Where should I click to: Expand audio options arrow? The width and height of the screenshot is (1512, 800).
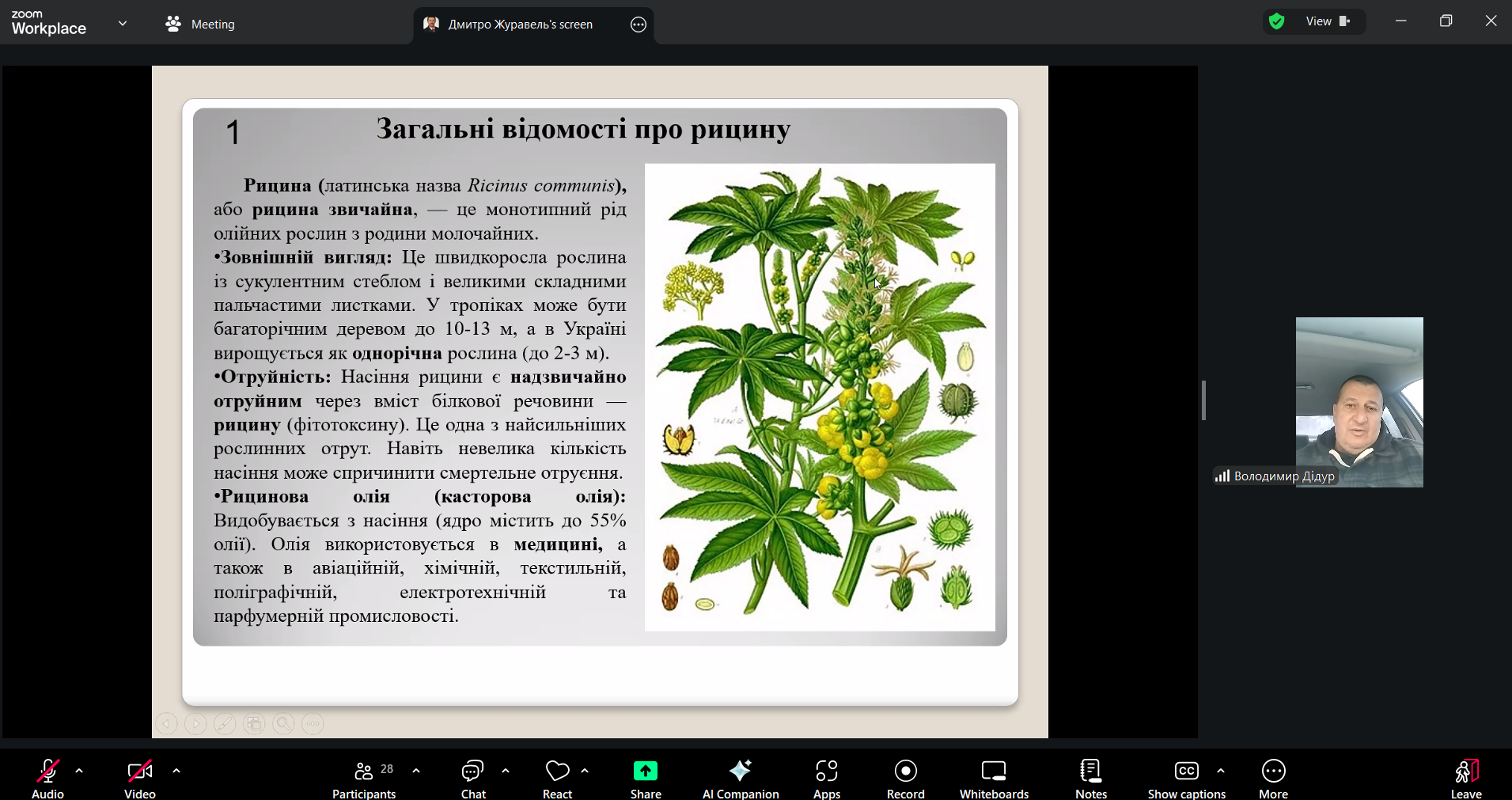(79, 770)
